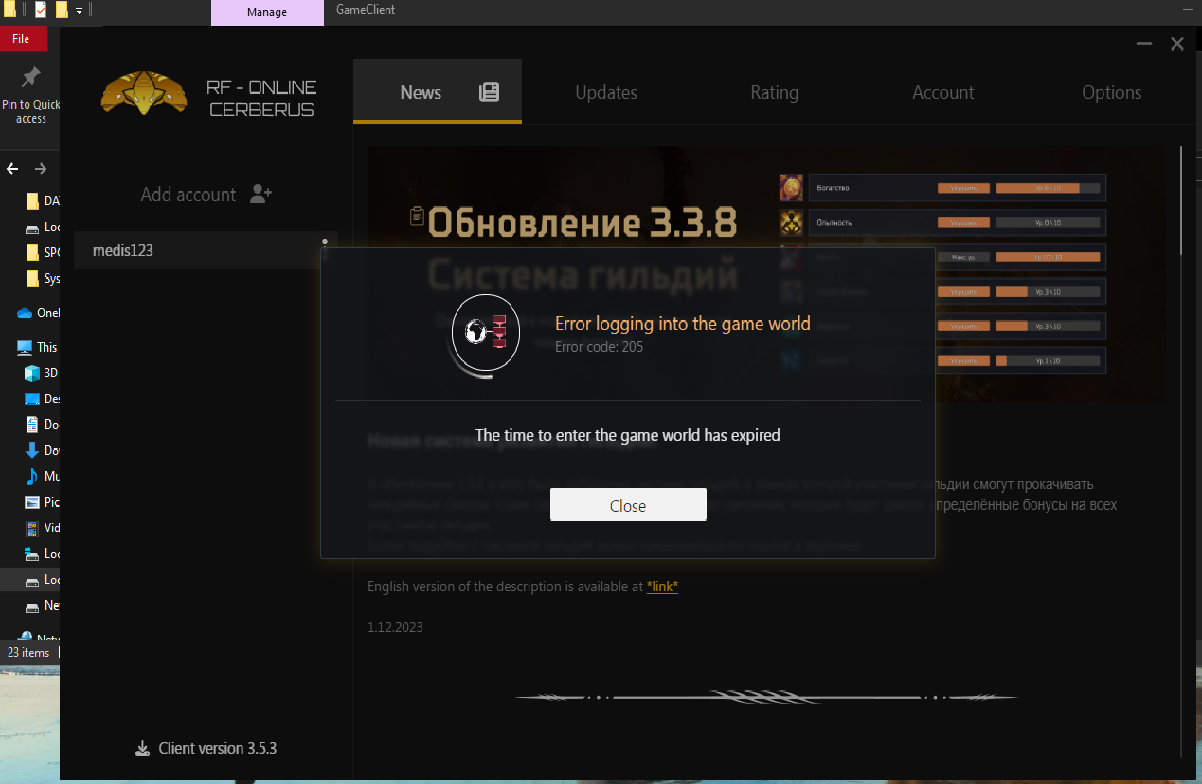
Task: Open the Documents page icon in Explorer tree
Action: (32, 424)
